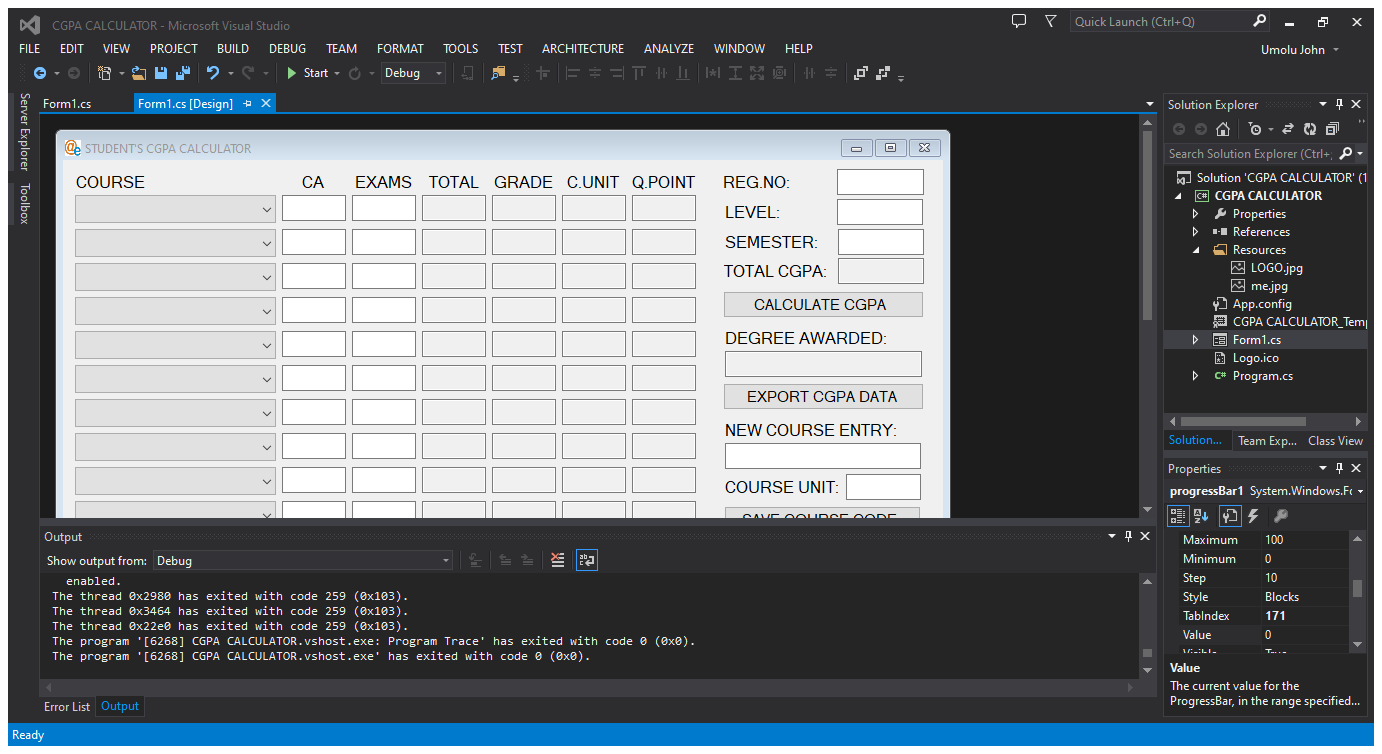This screenshot has height=754, width=1382.
Task: Click the EXPORT CGPA DATA button
Action: 823,397
